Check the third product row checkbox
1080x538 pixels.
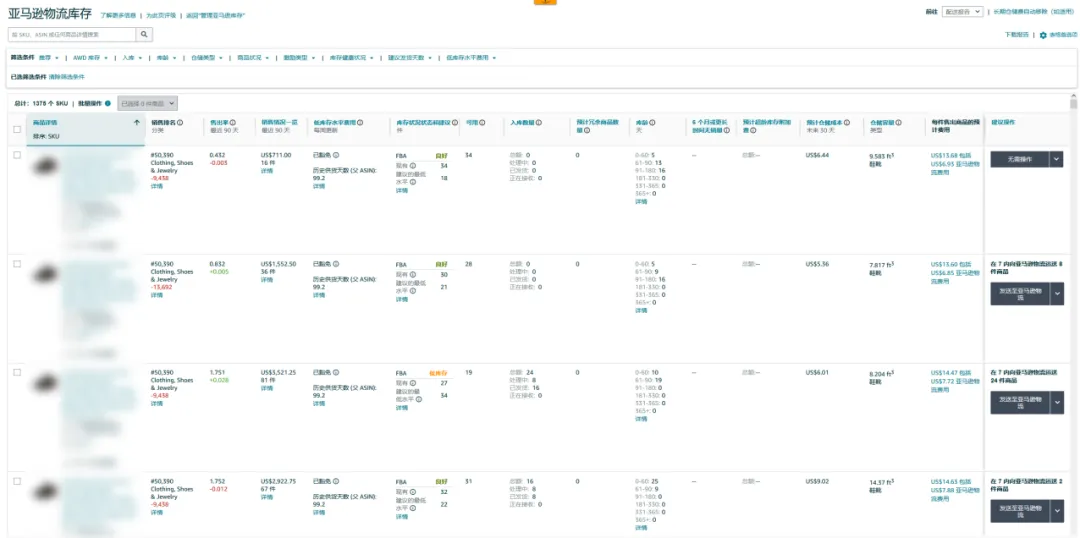pos(17,372)
